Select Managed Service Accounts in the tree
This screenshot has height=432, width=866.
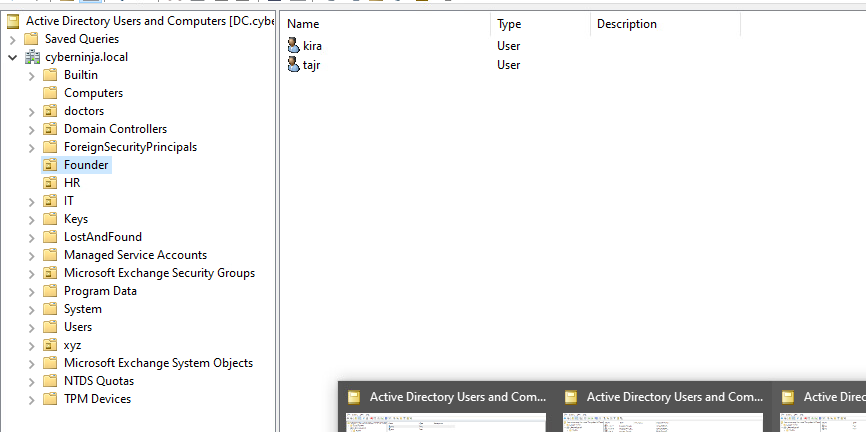135,255
